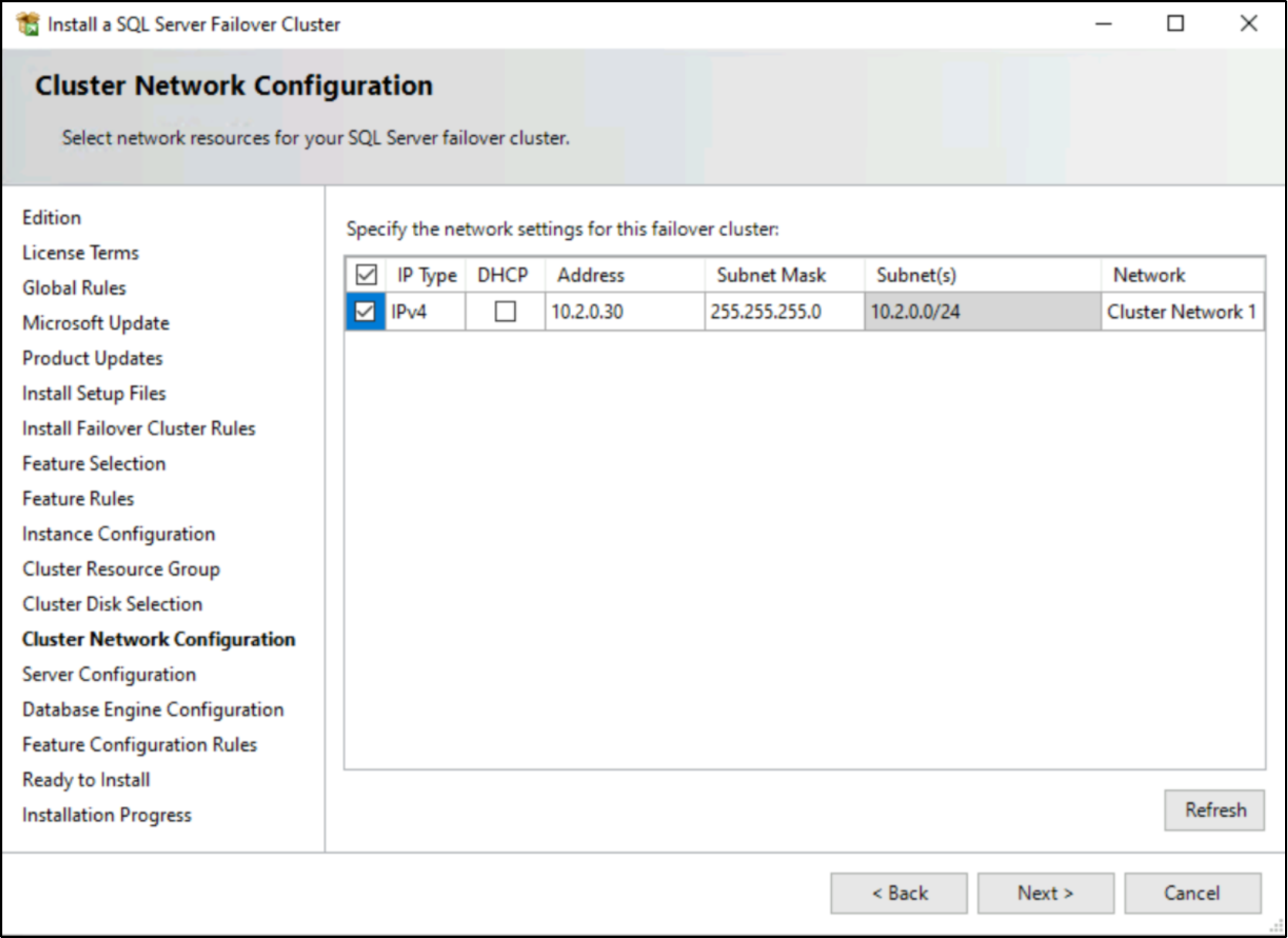Uncheck the IPv4 row selection checkbox

coord(365,312)
